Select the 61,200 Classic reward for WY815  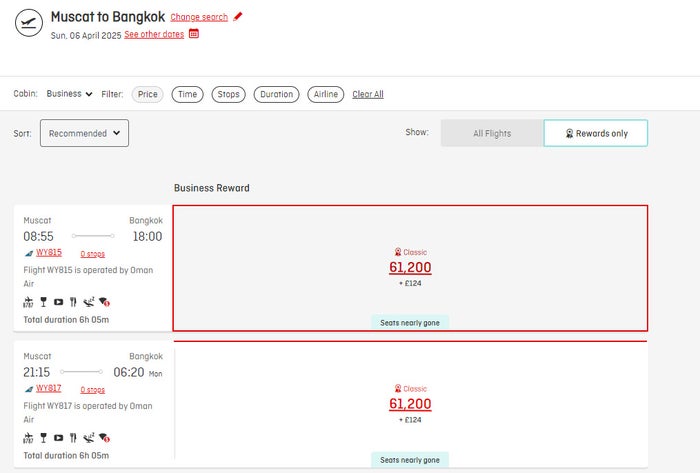(x=410, y=267)
